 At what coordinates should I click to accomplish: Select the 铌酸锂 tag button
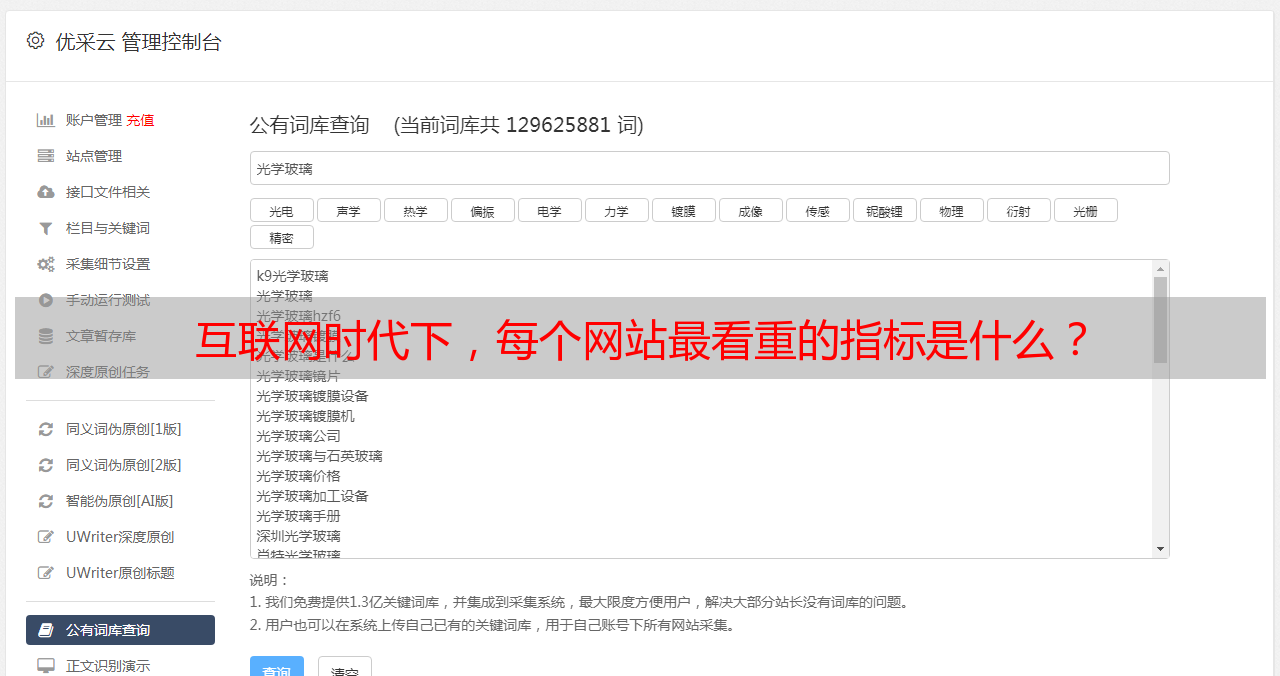coord(884,210)
